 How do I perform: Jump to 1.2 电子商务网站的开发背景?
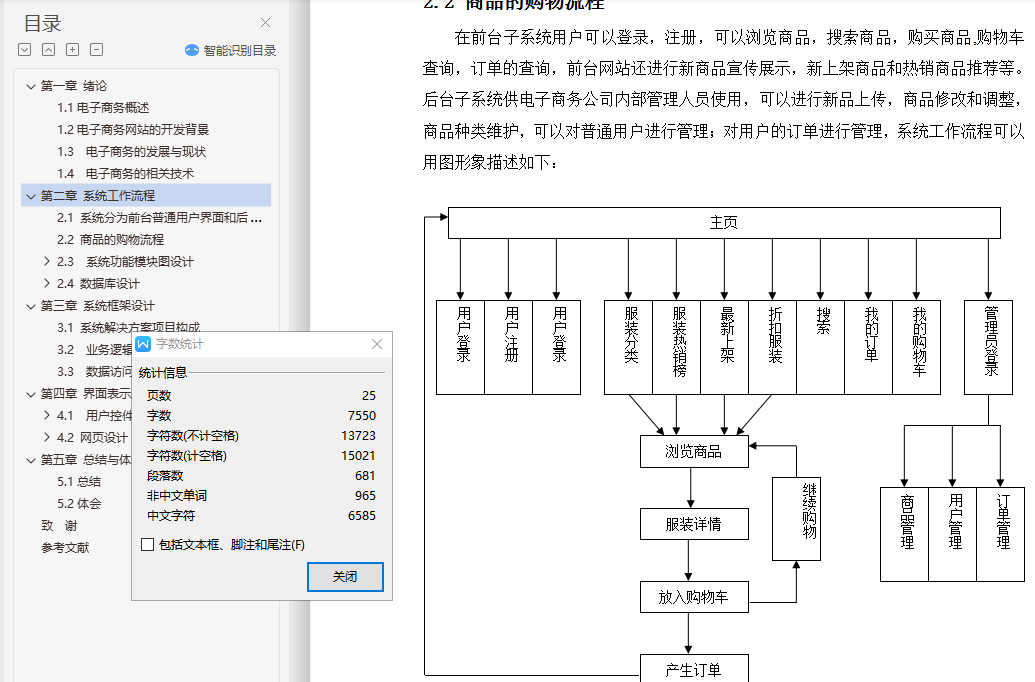pos(133,129)
